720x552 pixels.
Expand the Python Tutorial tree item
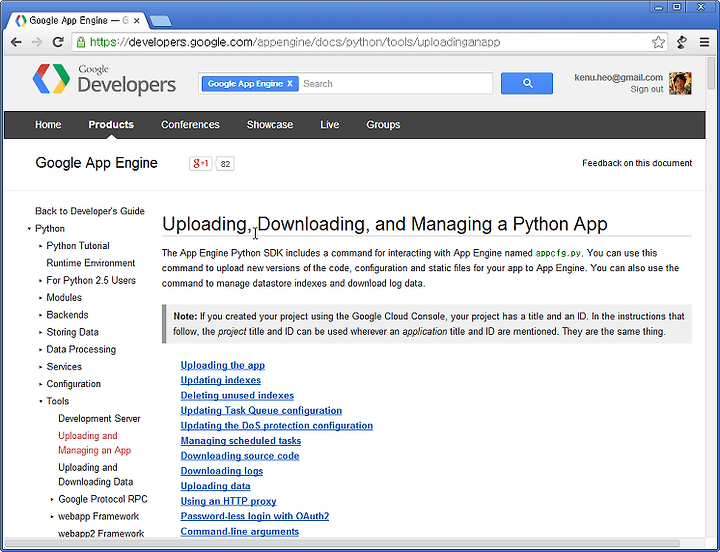click(40, 246)
